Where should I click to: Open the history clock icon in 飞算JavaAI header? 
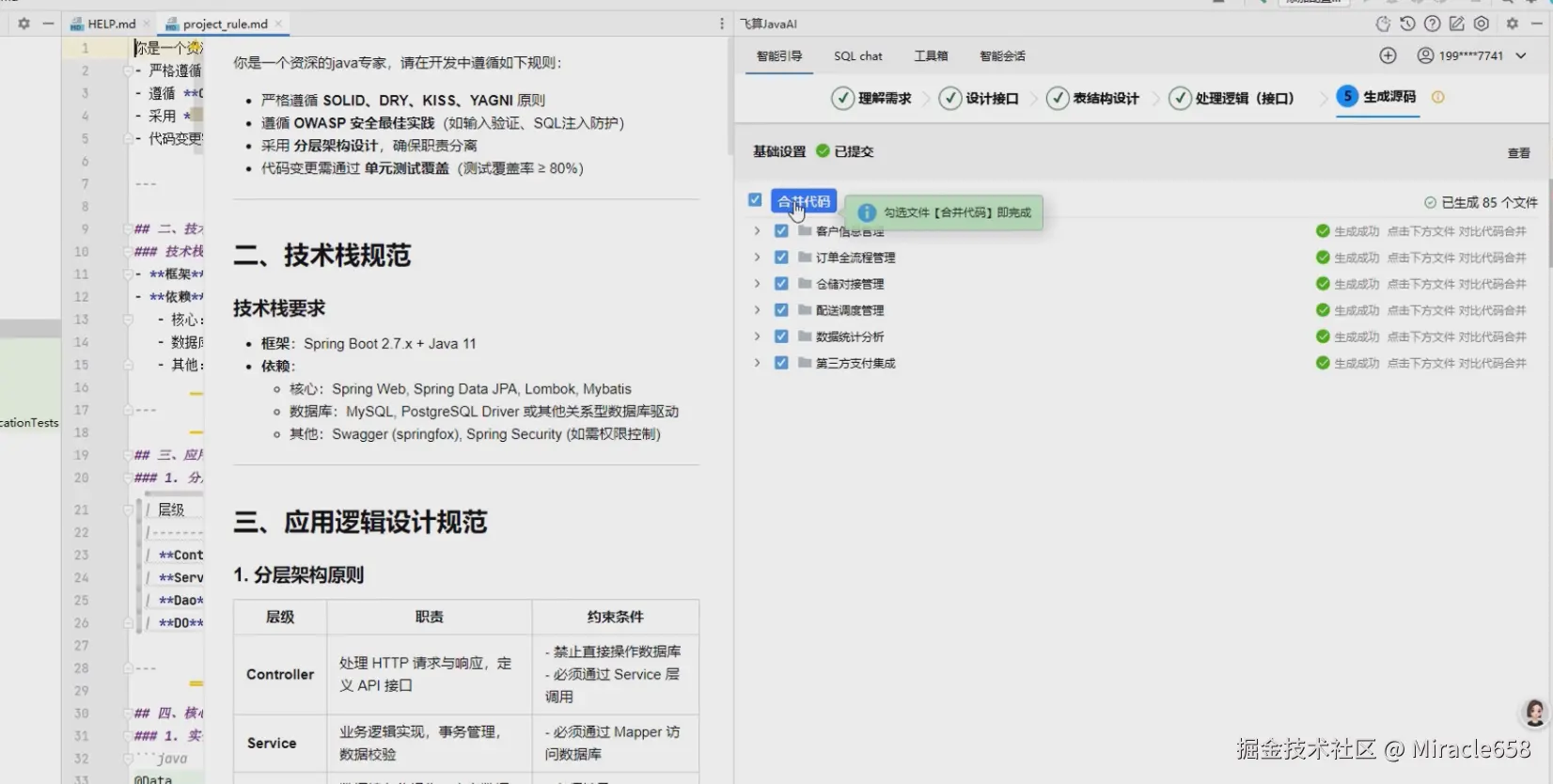click(x=1407, y=24)
